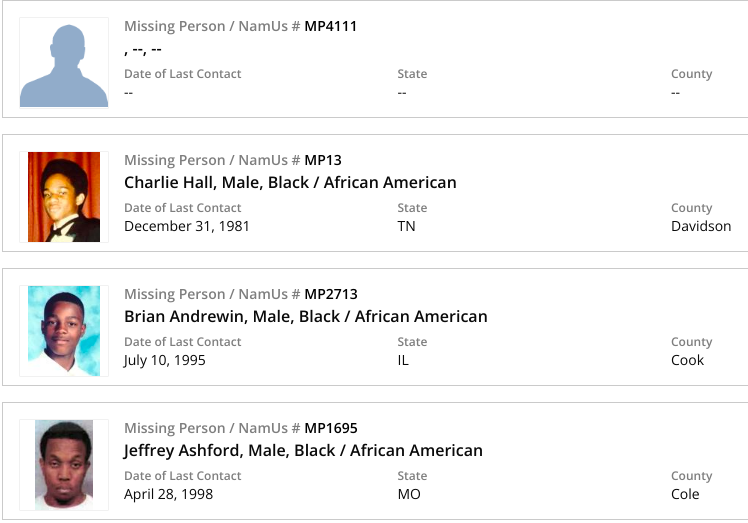
Task: Select case number MP1695
Action: click(330, 428)
